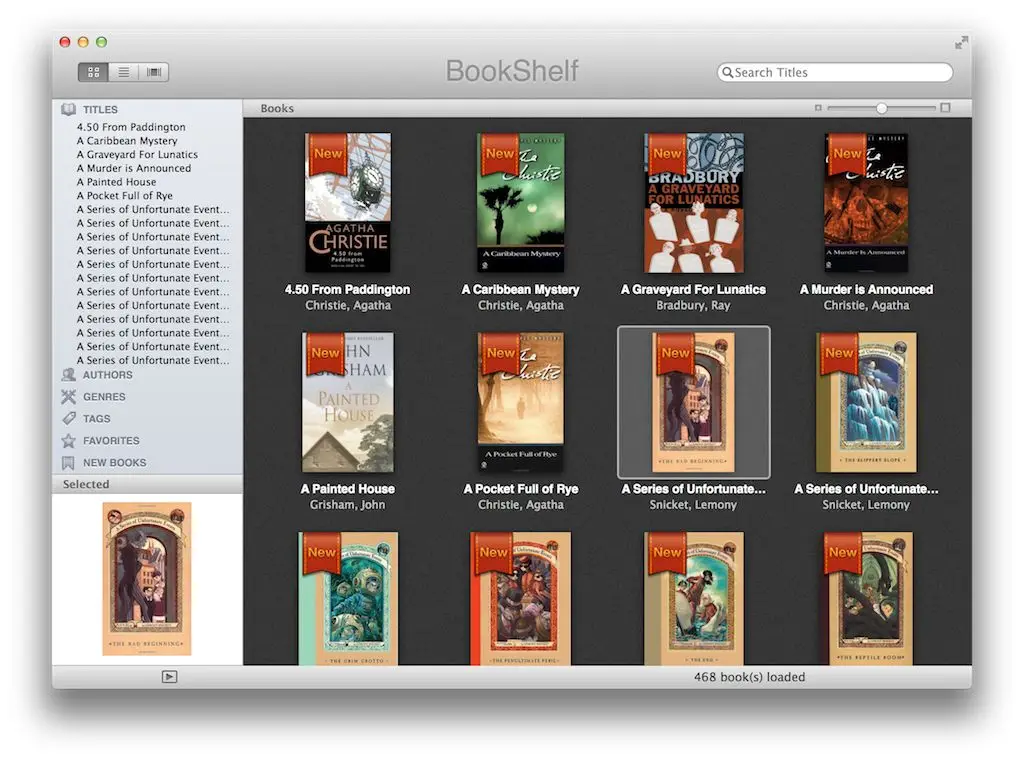
Task: Click the 'A Painted House' title under its cover
Action: coord(347,489)
